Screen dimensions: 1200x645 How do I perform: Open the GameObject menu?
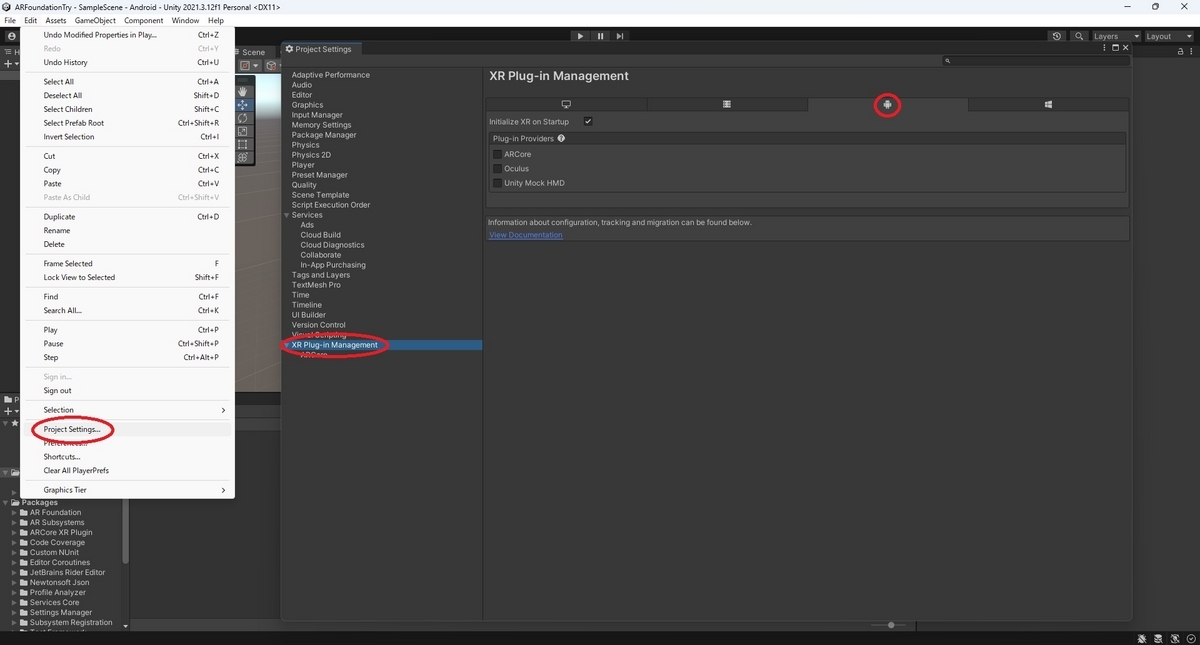[x=95, y=20]
